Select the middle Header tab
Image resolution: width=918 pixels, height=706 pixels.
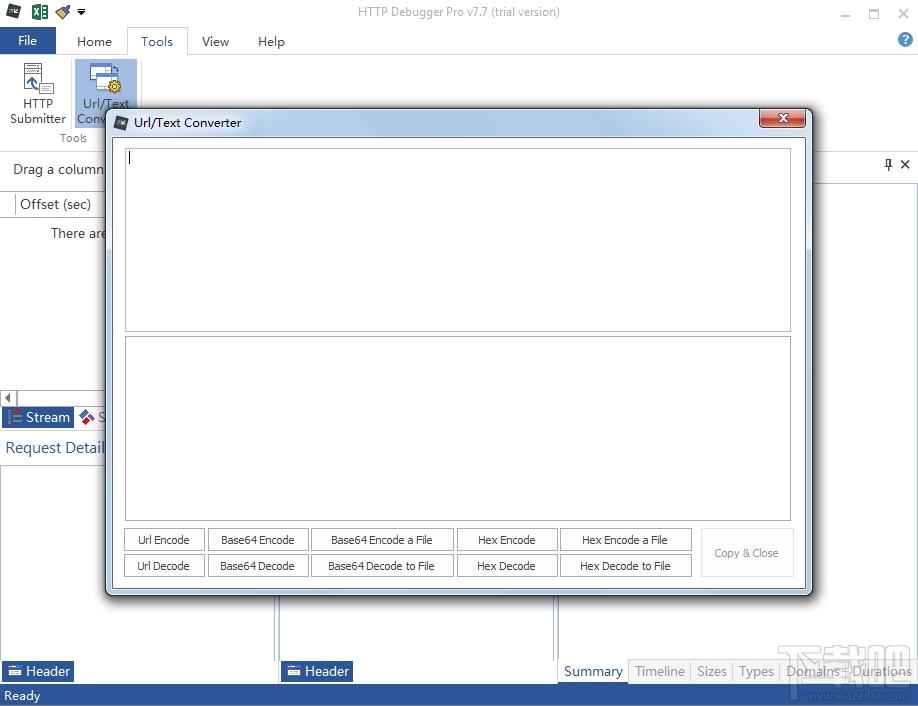[317, 671]
